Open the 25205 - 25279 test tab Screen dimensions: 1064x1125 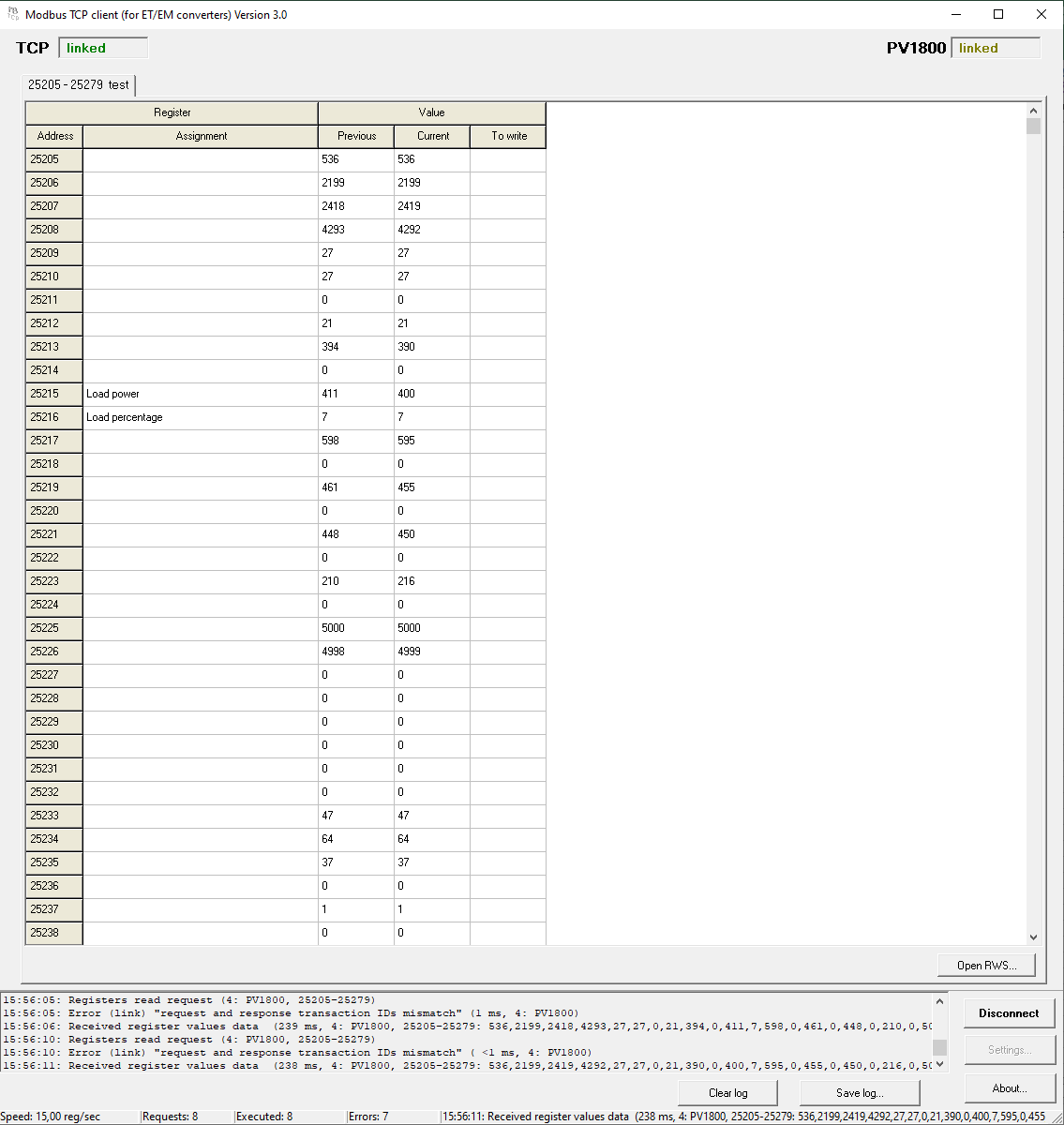click(79, 84)
